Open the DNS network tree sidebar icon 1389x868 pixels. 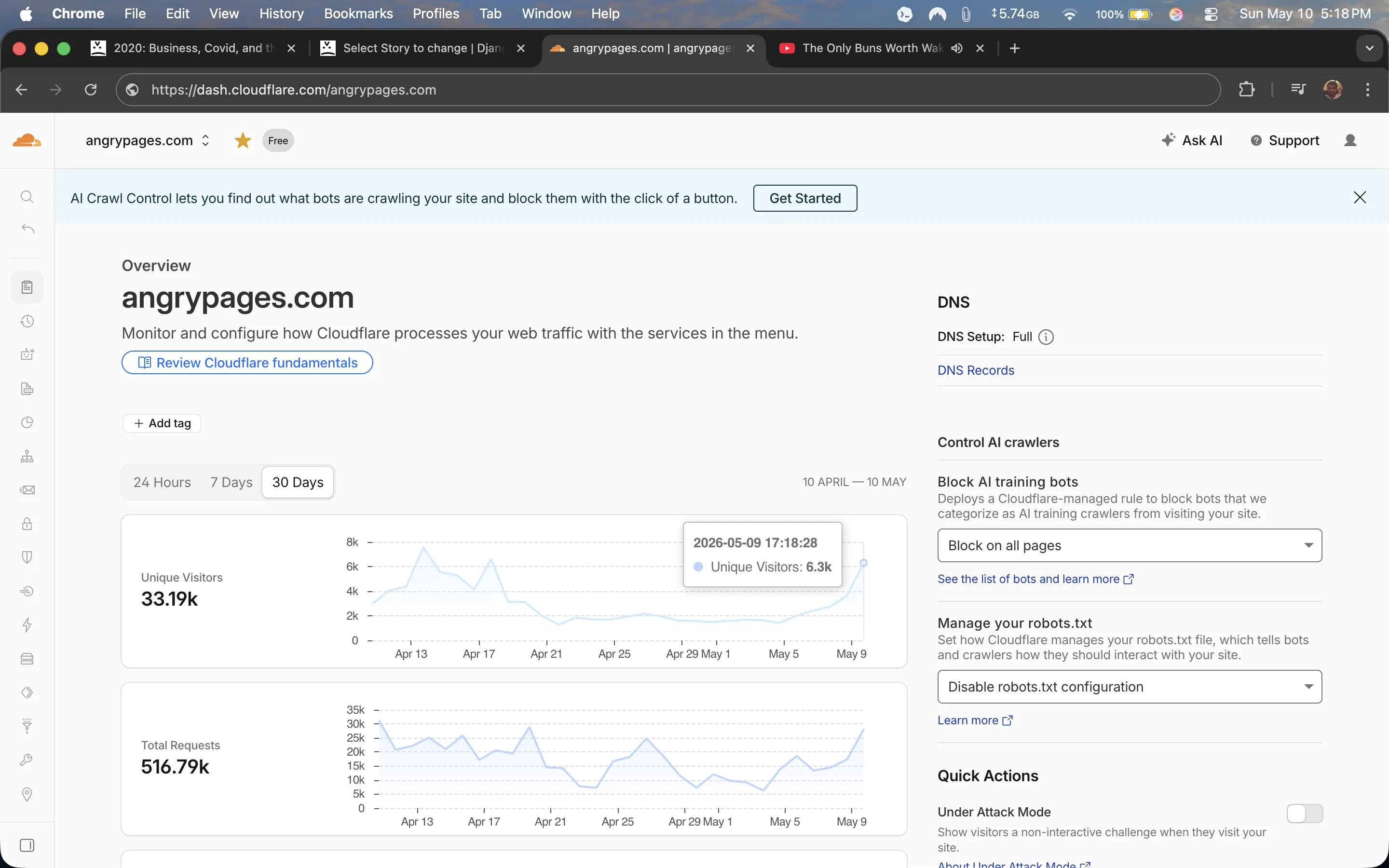point(27,456)
